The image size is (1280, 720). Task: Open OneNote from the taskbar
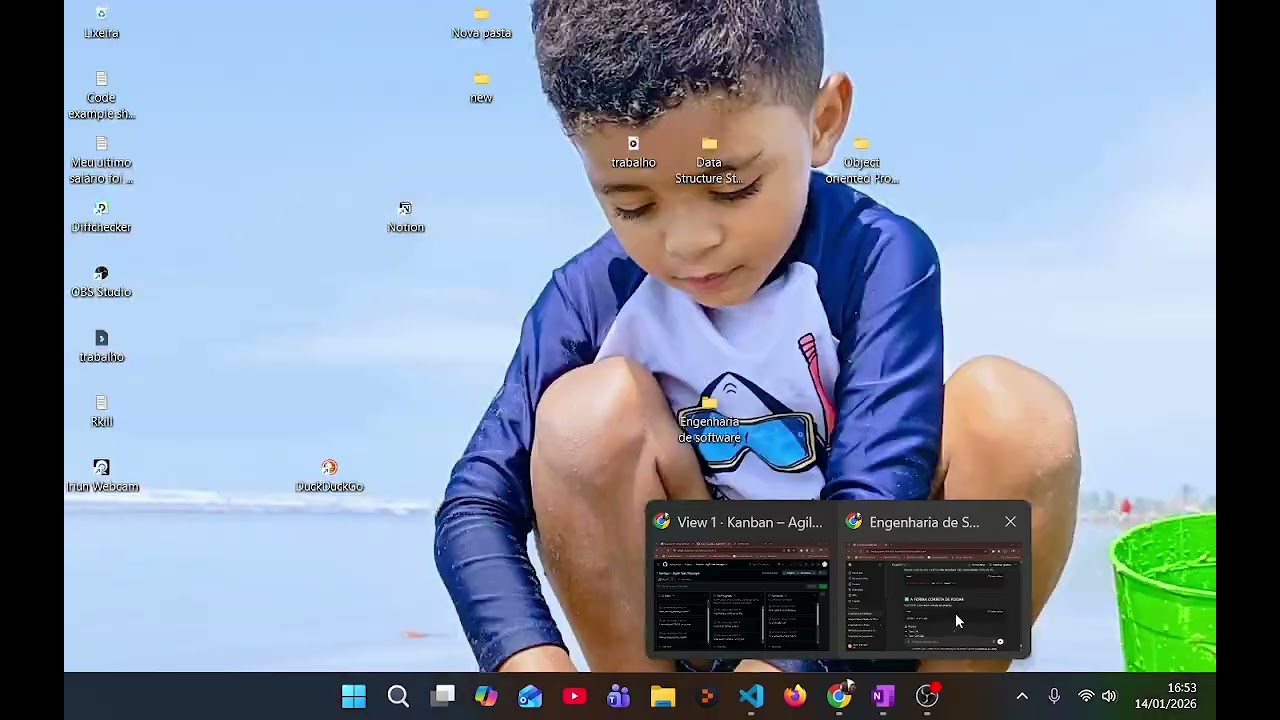click(x=883, y=697)
